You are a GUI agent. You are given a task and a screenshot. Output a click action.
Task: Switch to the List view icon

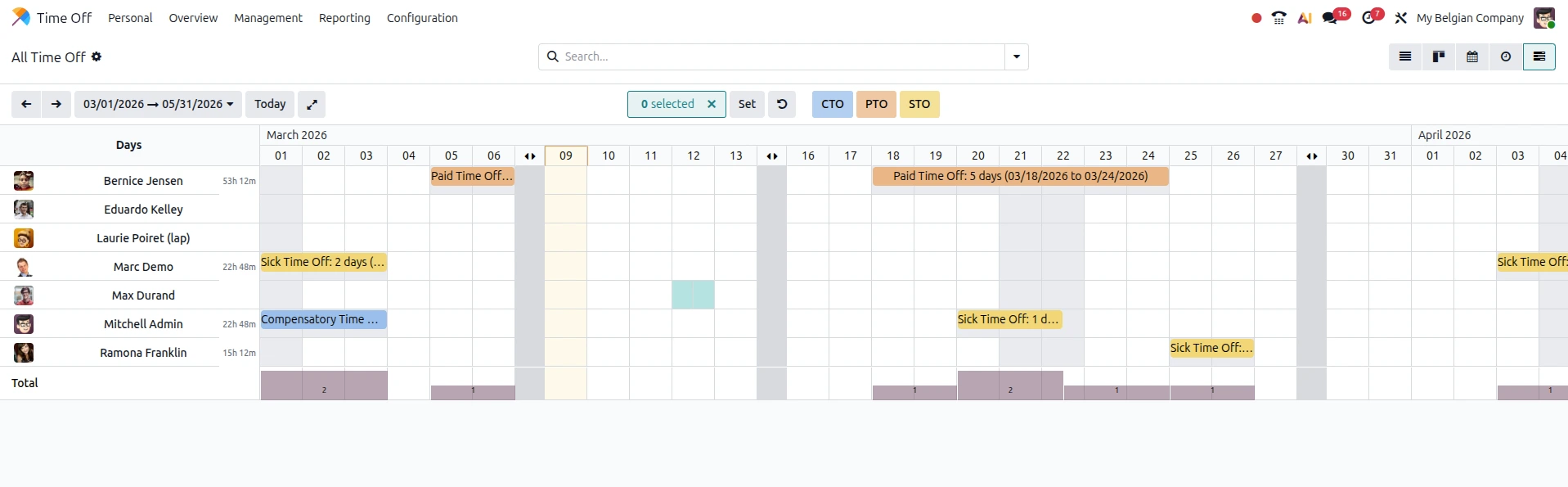(1404, 56)
